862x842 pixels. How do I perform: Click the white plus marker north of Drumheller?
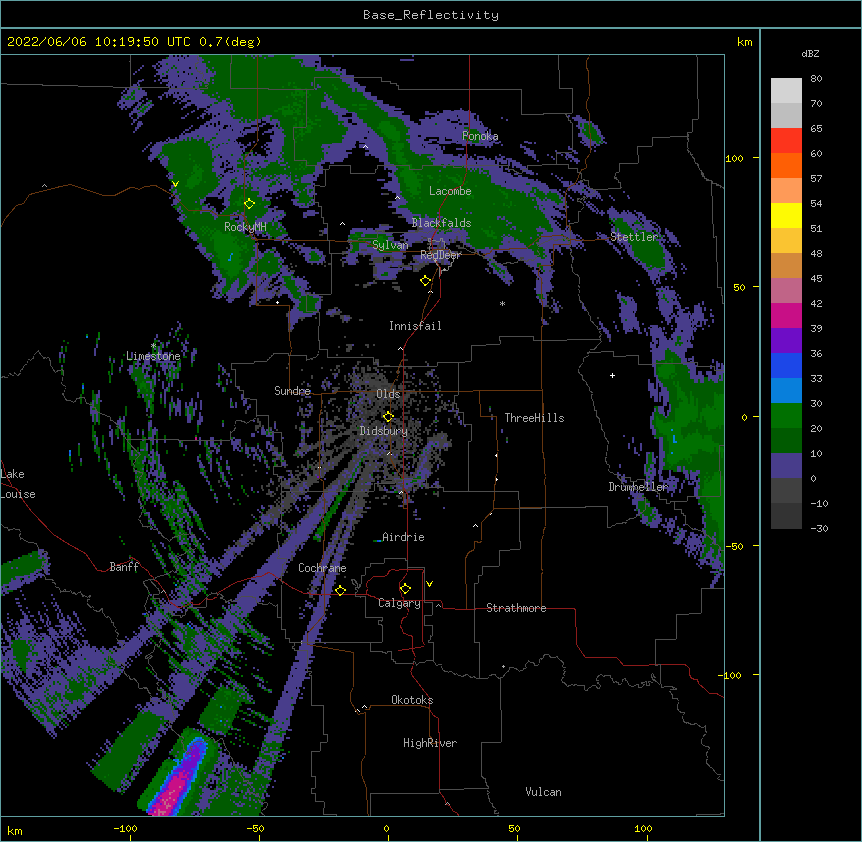[612, 375]
